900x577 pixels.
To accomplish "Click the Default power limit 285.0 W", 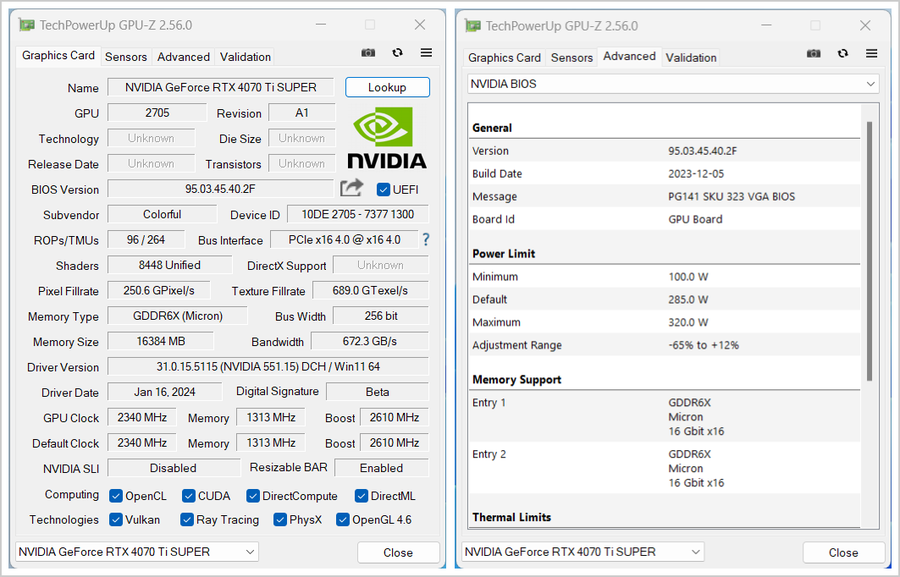I will tap(688, 299).
